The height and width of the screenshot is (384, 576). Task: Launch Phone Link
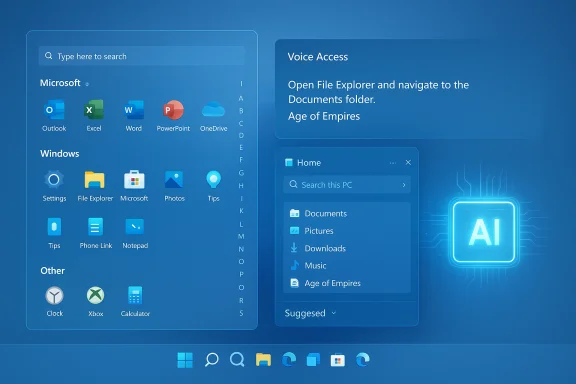(96, 233)
